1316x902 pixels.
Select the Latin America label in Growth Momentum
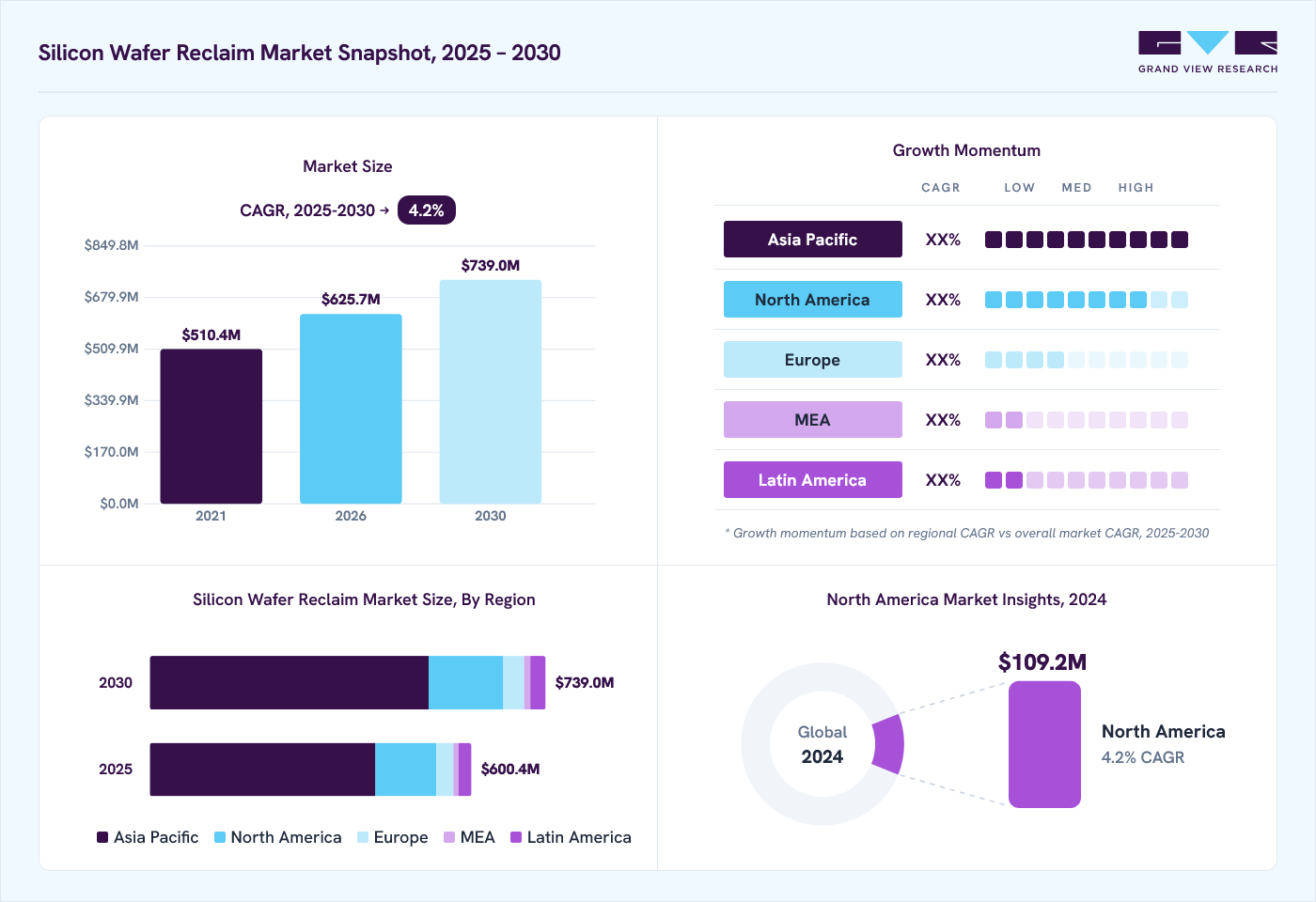coord(813,480)
